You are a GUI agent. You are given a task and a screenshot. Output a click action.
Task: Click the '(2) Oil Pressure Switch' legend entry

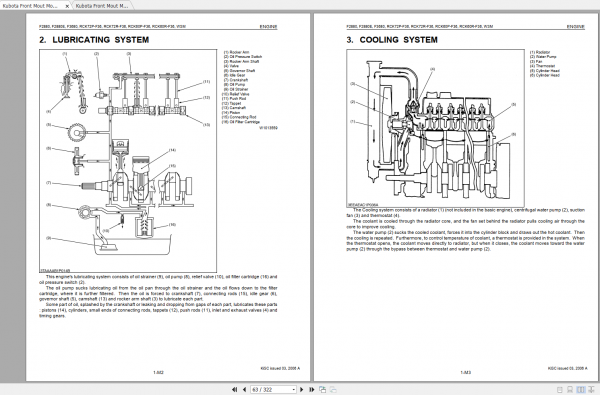click(243, 57)
